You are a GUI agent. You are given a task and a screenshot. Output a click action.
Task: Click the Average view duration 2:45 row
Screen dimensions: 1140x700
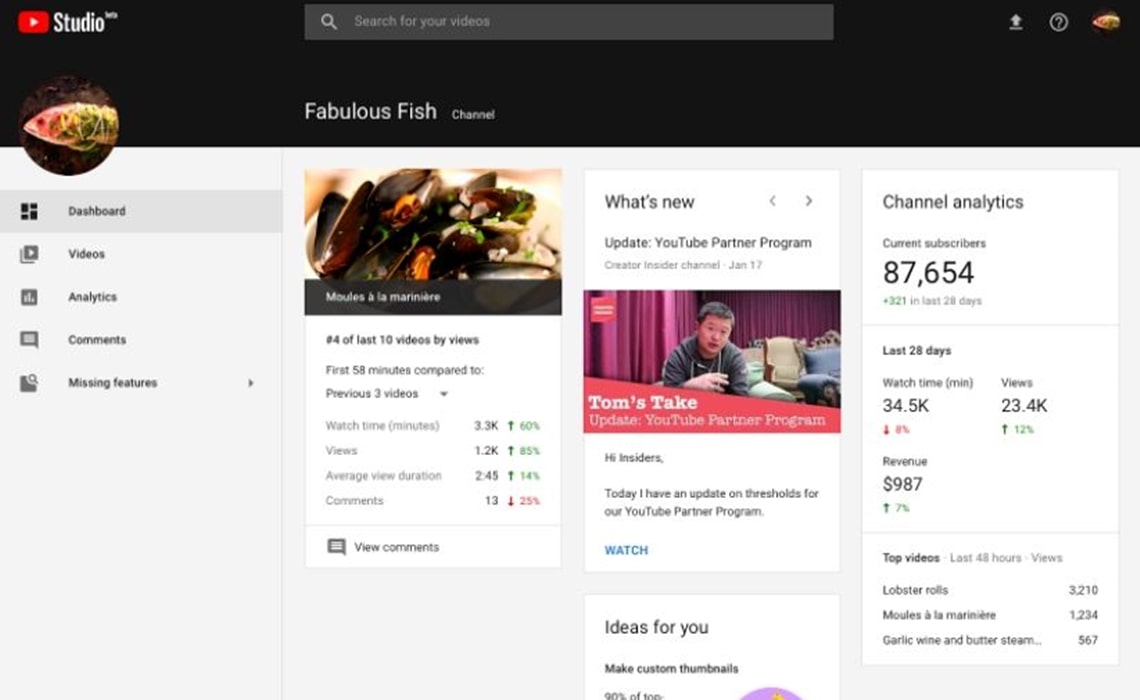point(433,476)
